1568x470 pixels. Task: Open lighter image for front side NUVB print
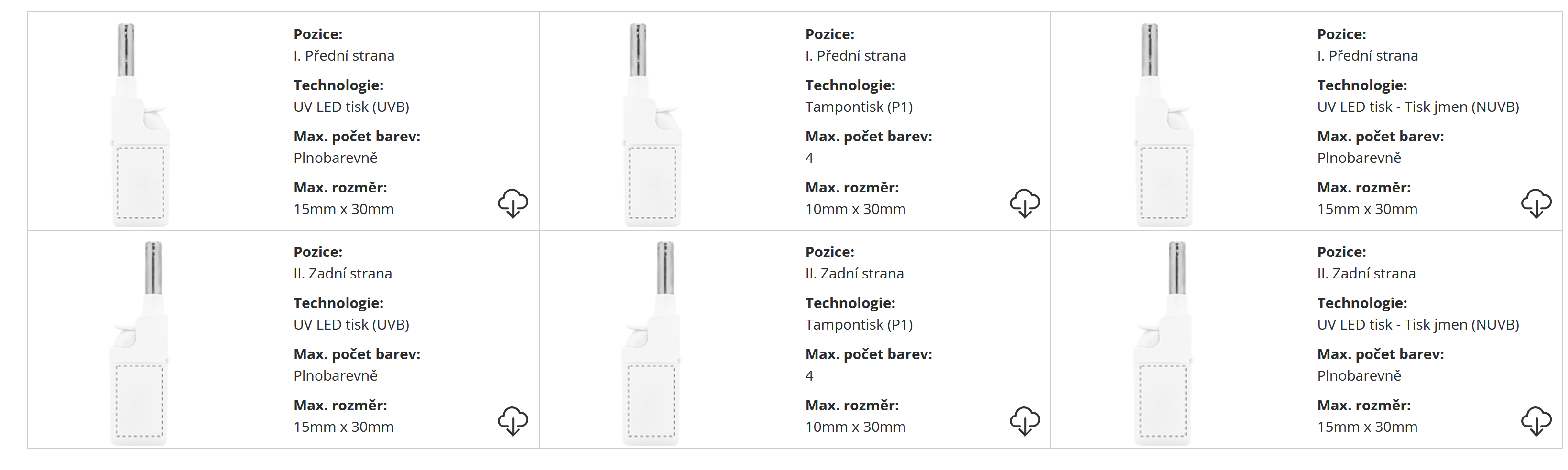click(1163, 125)
